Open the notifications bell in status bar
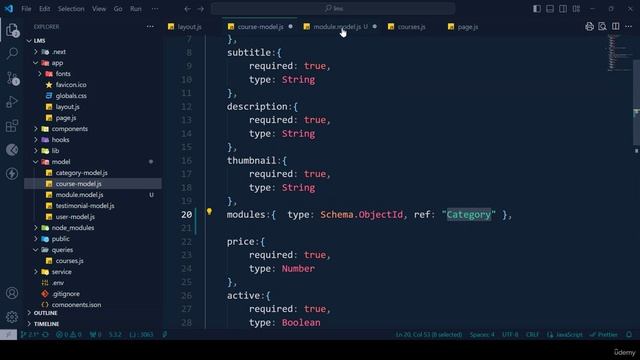 [x=629, y=334]
